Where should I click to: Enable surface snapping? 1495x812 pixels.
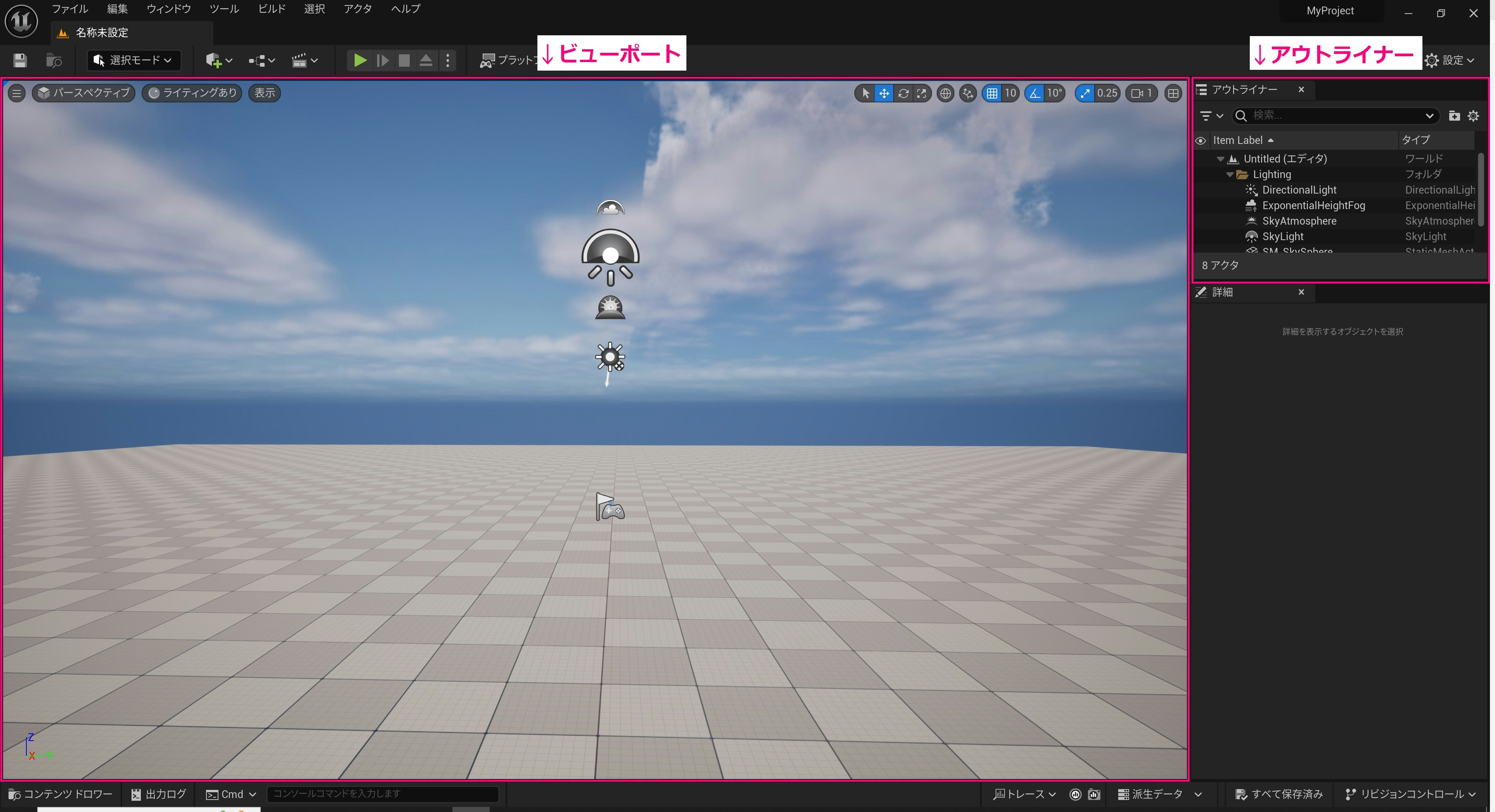pyautogui.click(x=967, y=93)
